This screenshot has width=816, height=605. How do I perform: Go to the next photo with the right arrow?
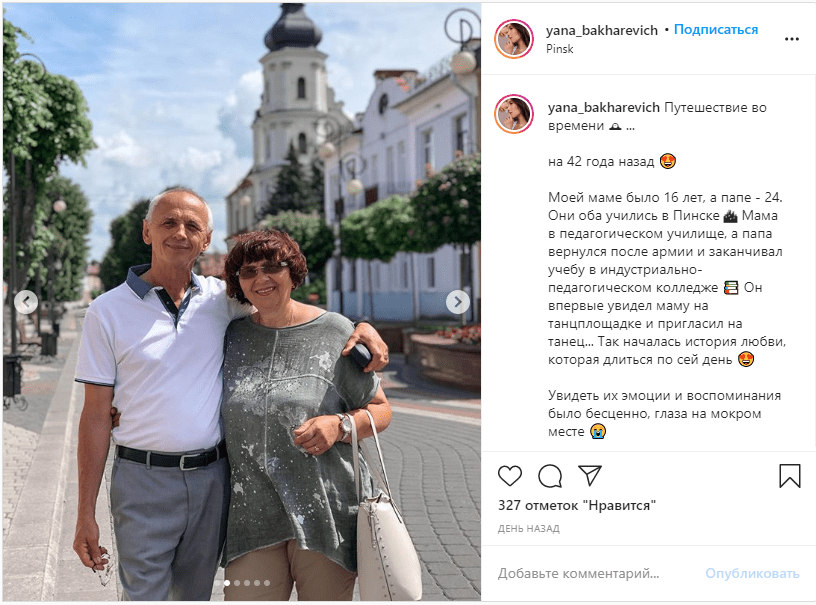[457, 302]
